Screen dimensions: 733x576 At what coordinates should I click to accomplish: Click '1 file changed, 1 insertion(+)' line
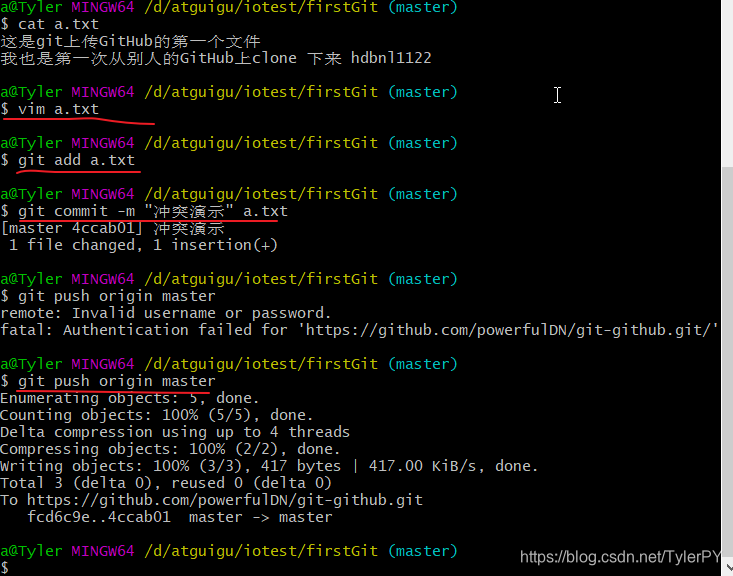(x=143, y=245)
